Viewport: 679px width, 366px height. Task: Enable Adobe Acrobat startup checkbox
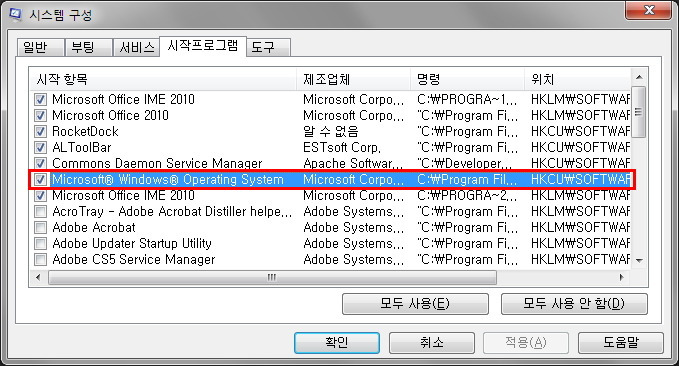point(40,227)
